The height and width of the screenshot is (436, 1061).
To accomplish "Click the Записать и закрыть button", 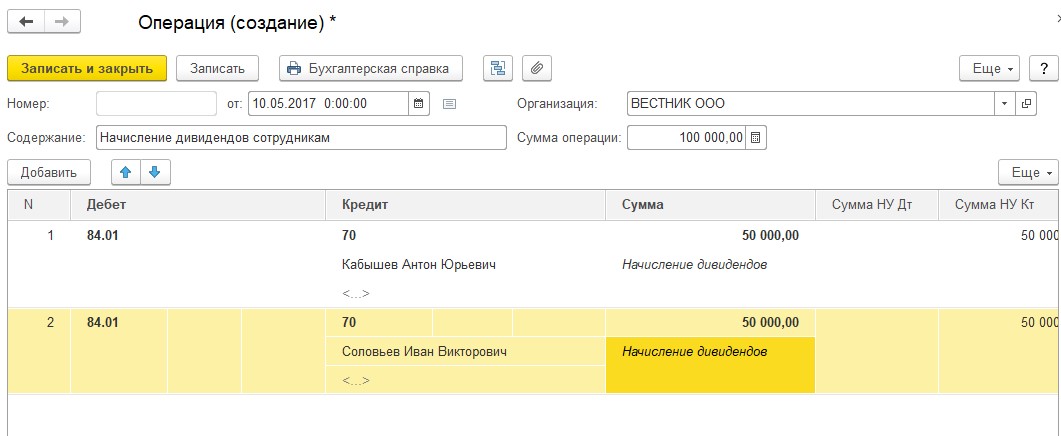I will (87, 68).
